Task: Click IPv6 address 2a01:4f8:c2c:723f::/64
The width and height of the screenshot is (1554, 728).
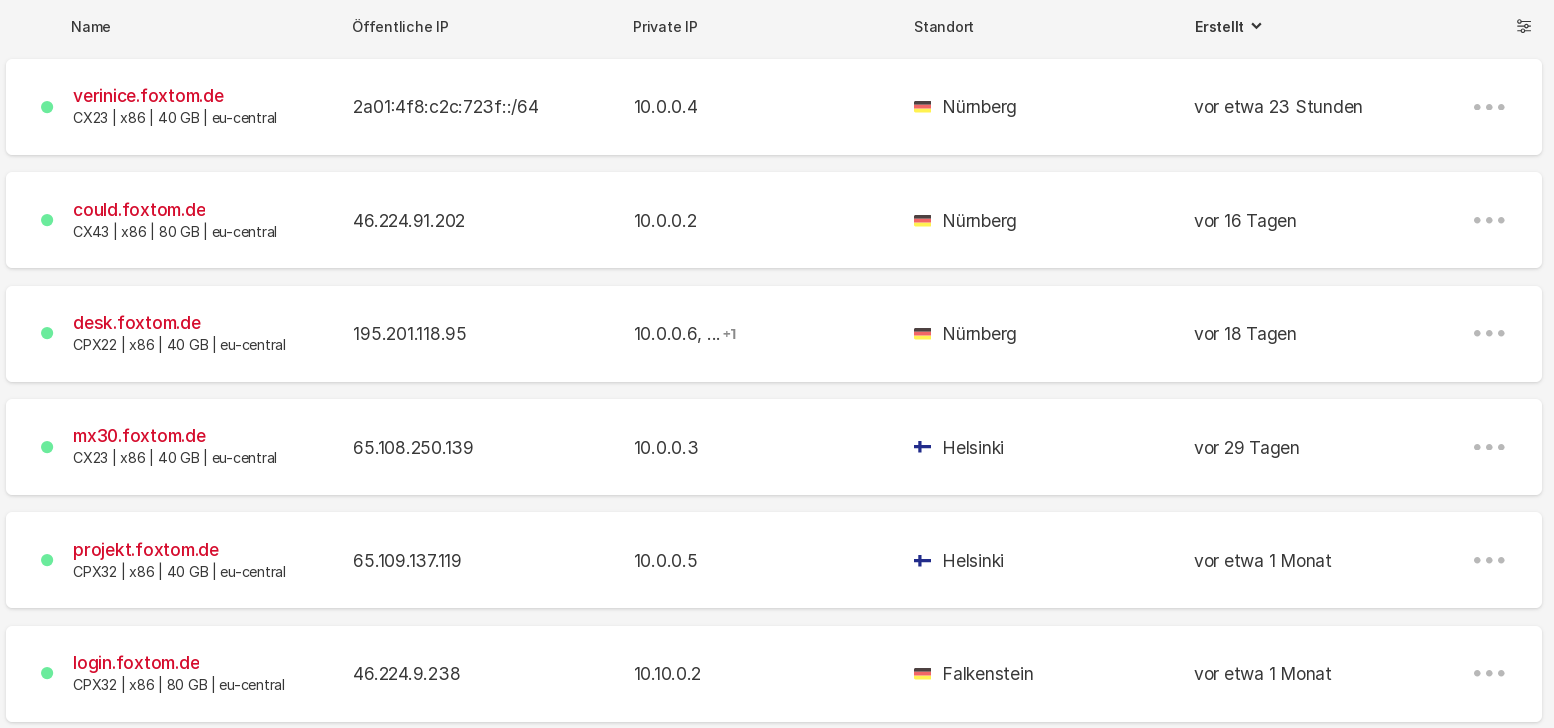Action: tap(446, 107)
